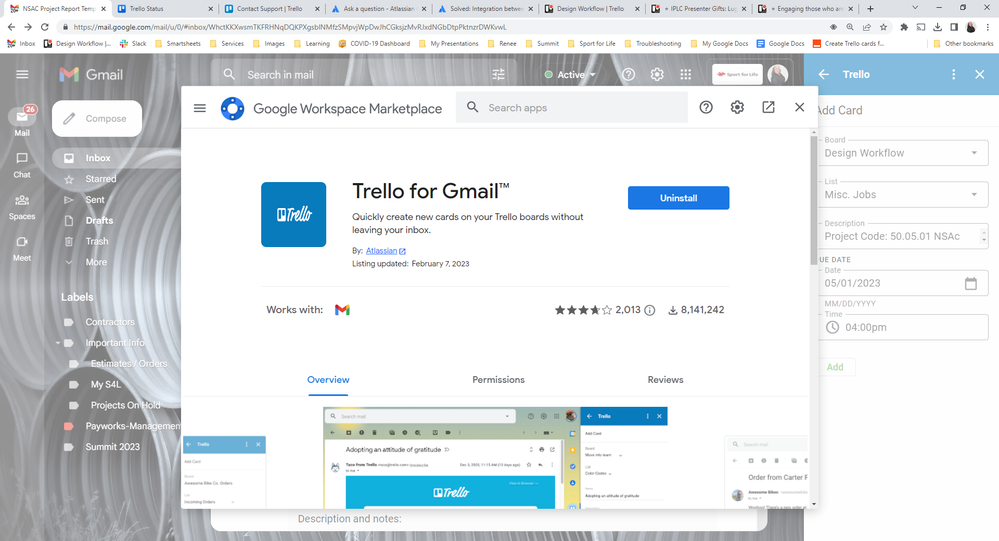Click the Search apps field

[571, 108]
